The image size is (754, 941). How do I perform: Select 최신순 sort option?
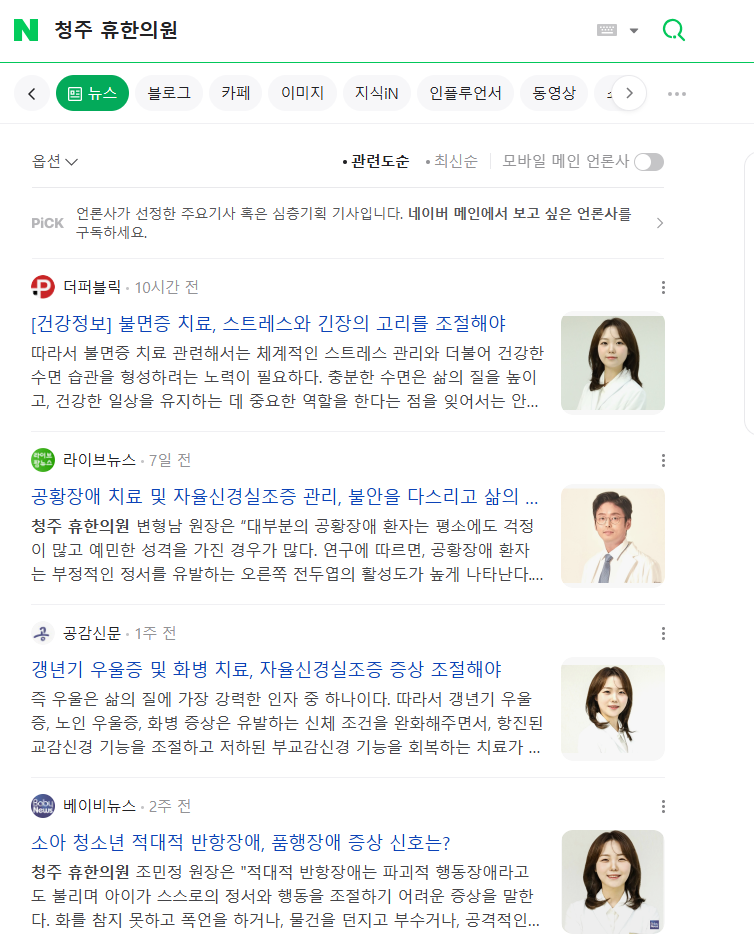(451, 161)
